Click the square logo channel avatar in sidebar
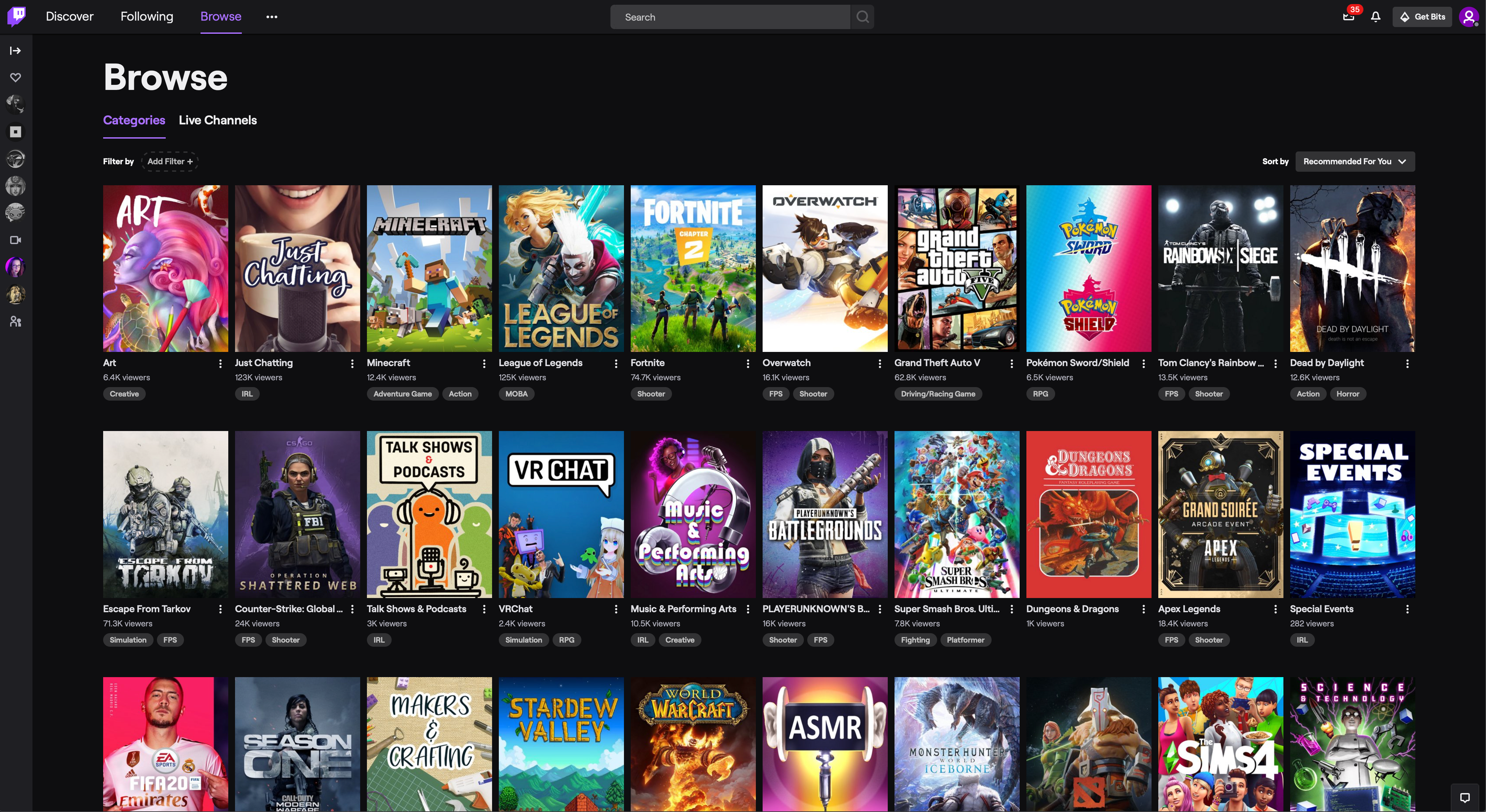Screen dimensions: 1486x812 click(x=16, y=132)
